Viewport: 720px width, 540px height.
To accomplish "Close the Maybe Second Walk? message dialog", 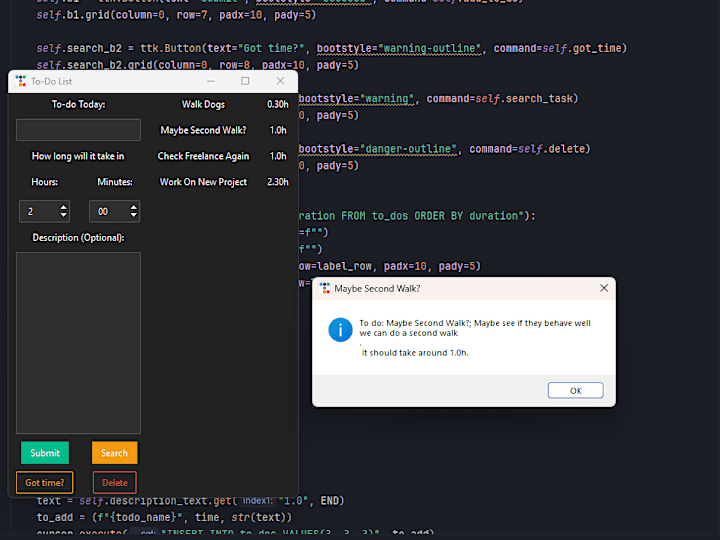I will pos(604,288).
